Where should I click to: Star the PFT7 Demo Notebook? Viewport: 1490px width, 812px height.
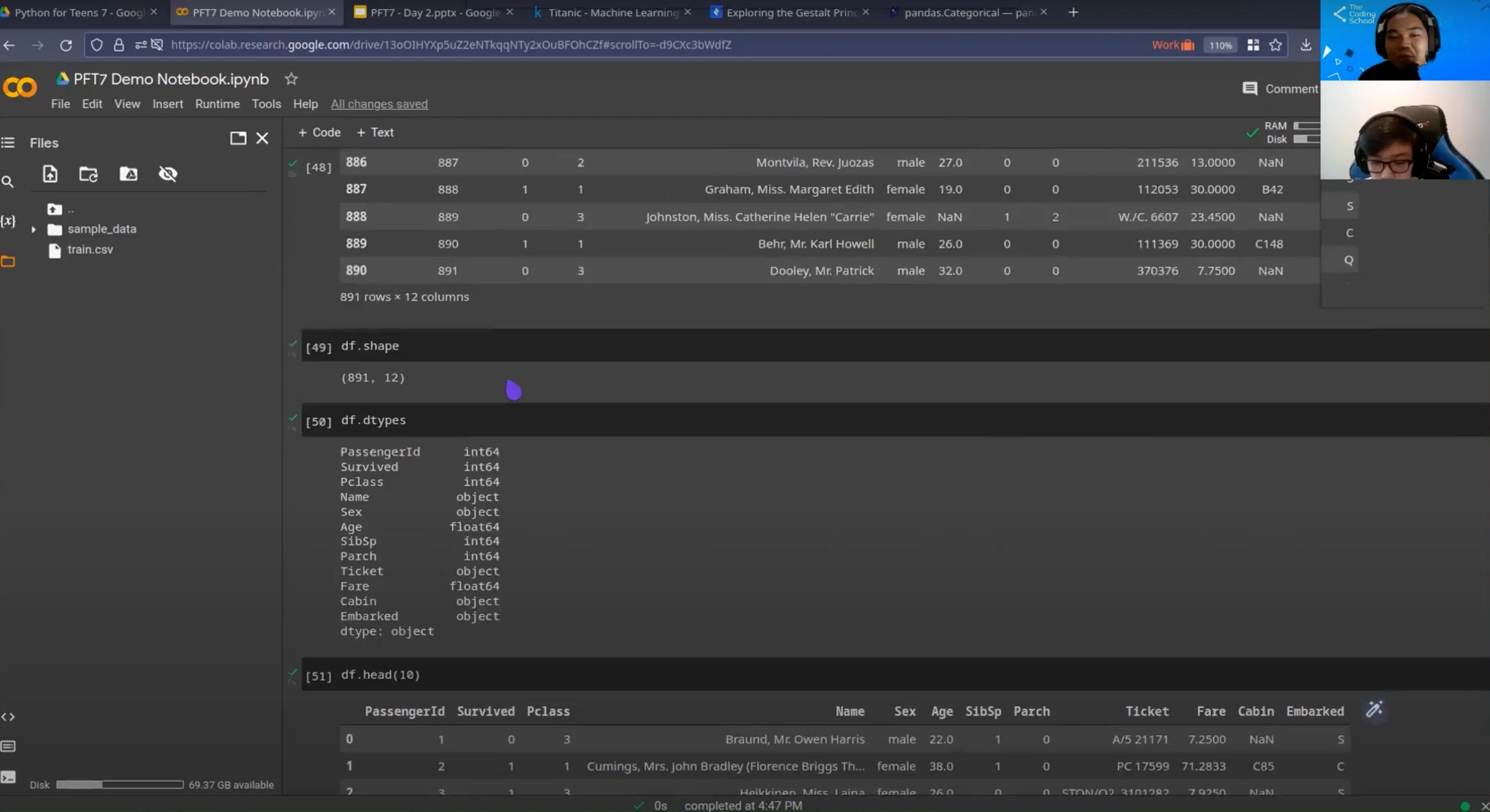(291, 79)
